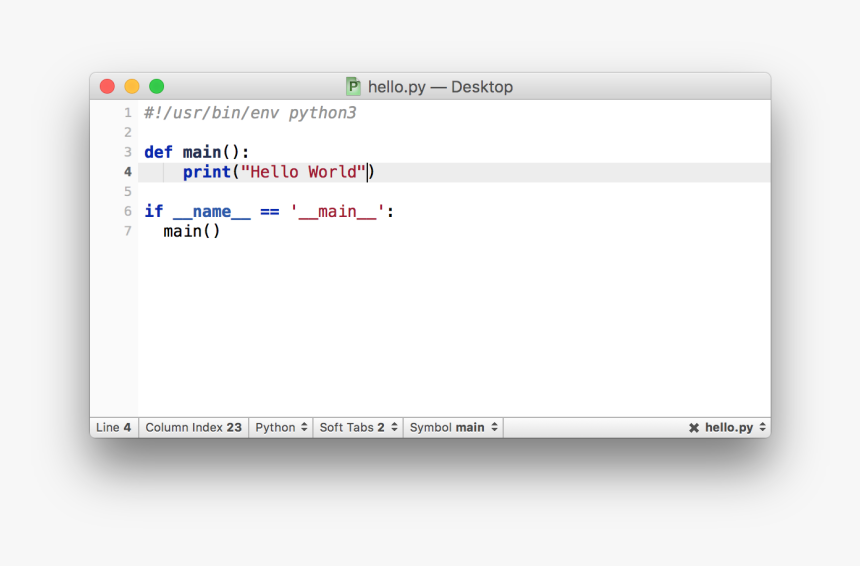The height and width of the screenshot is (566, 860).
Task: Click the hello.py — Desktop window title
Action: coord(440,87)
